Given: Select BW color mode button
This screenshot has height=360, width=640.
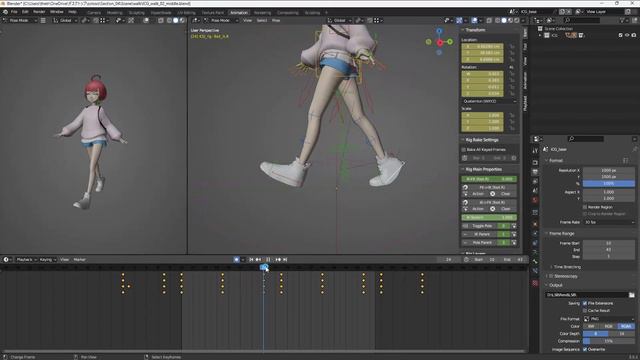Looking at the screenshot, I should point(591,326).
